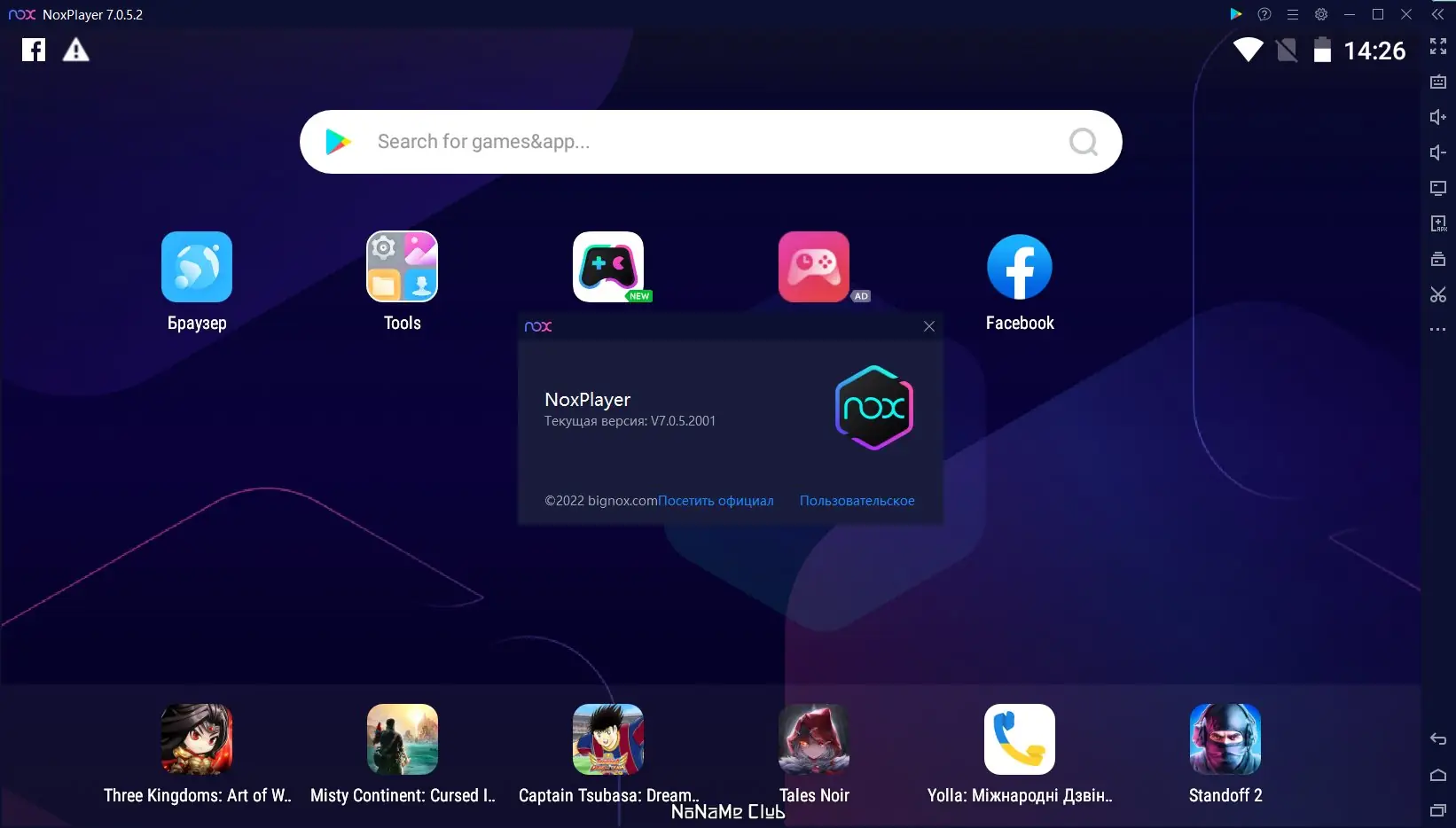1456x828 pixels.
Task: Install an APK via the sidebar
Action: tap(1438, 223)
